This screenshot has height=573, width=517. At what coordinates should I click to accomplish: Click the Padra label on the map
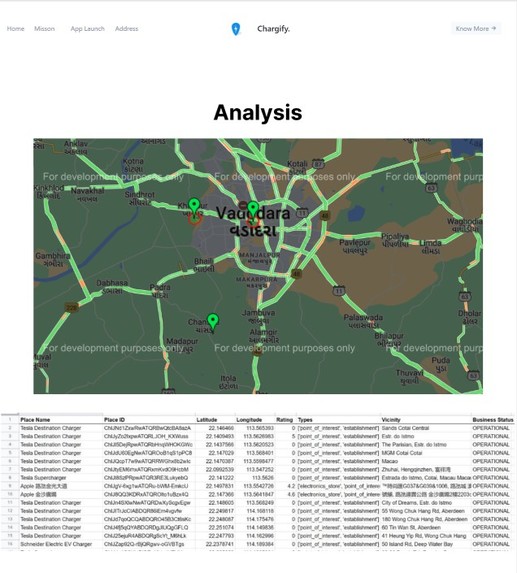(160, 290)
